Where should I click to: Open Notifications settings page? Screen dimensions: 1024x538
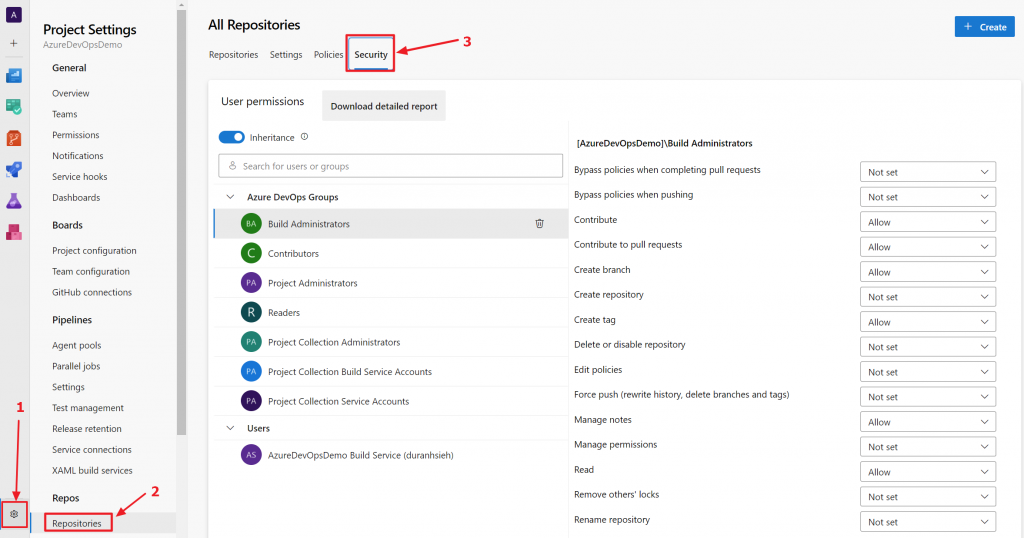pos(78,155)
